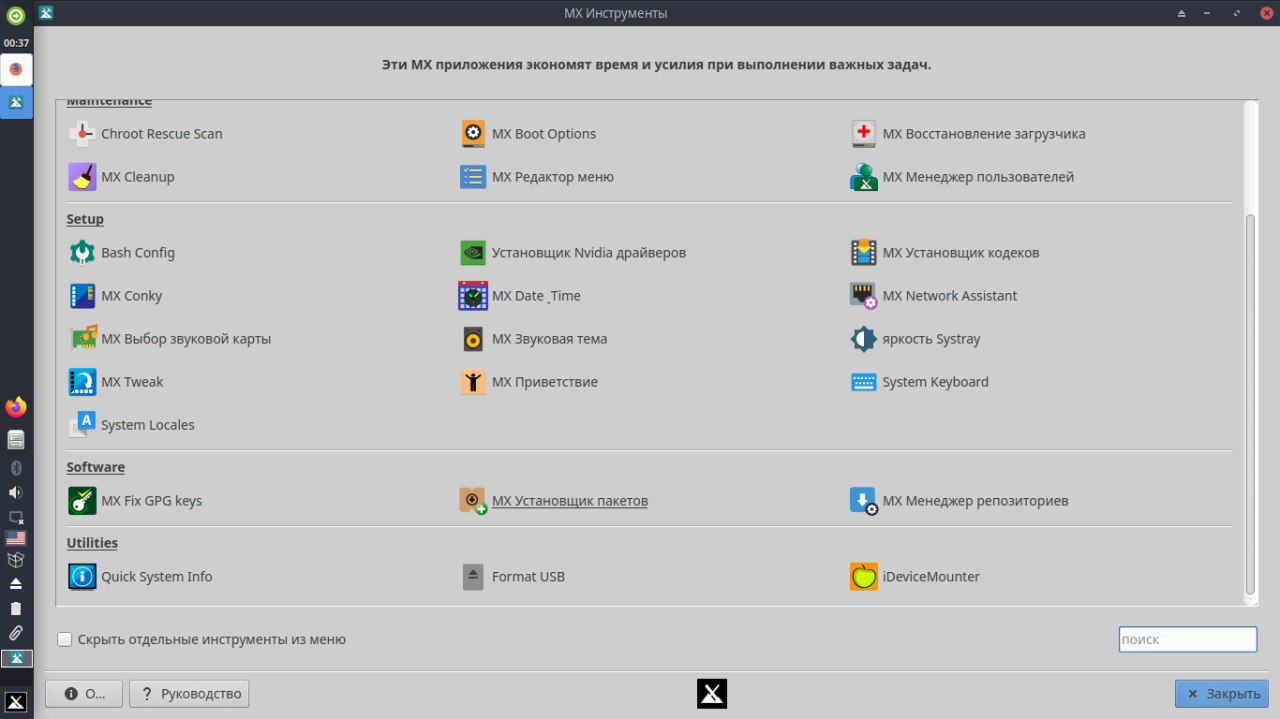Open MX Fix GPG keys icon

click(82, 501)
